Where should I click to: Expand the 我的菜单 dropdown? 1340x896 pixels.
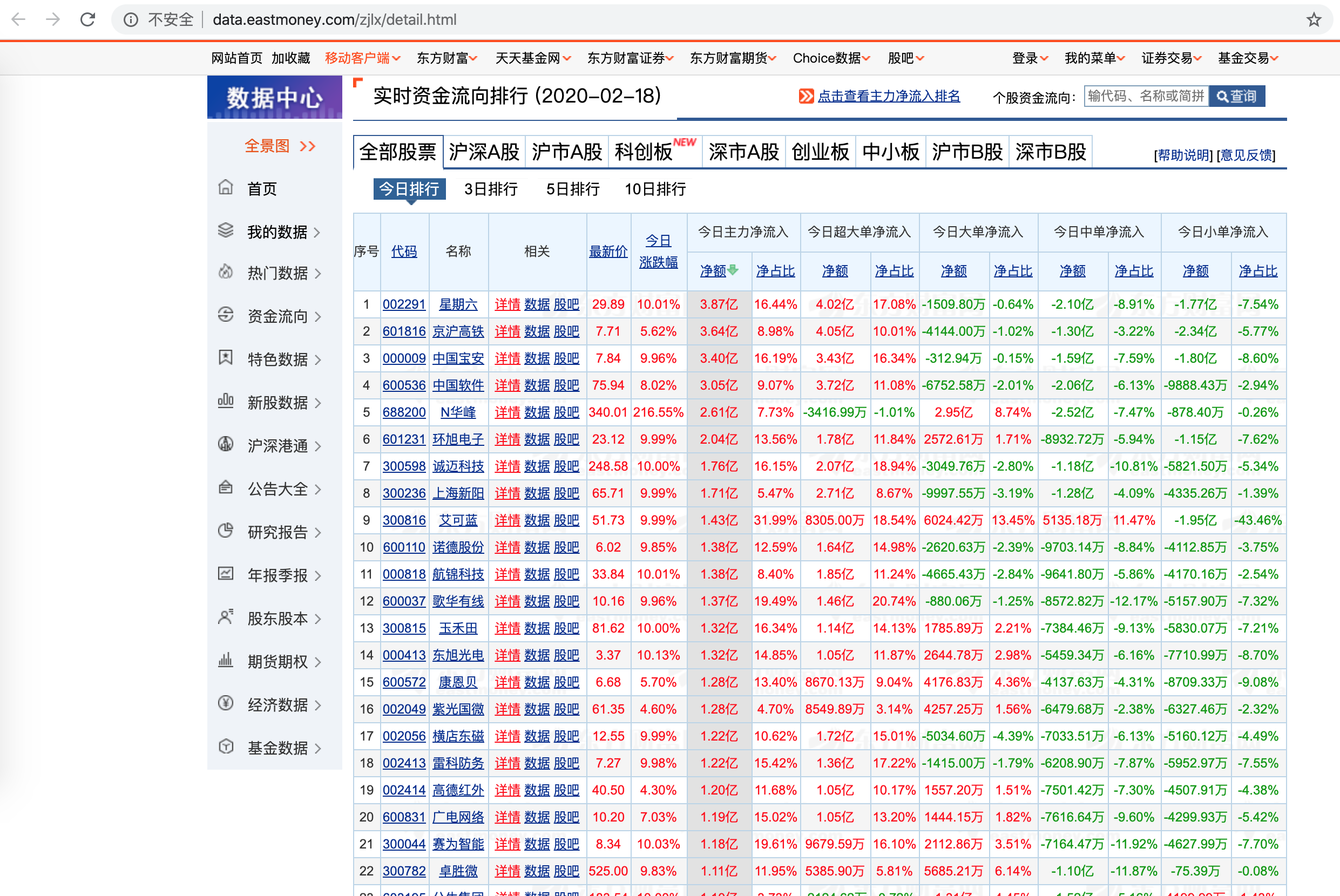(1094, 58)
